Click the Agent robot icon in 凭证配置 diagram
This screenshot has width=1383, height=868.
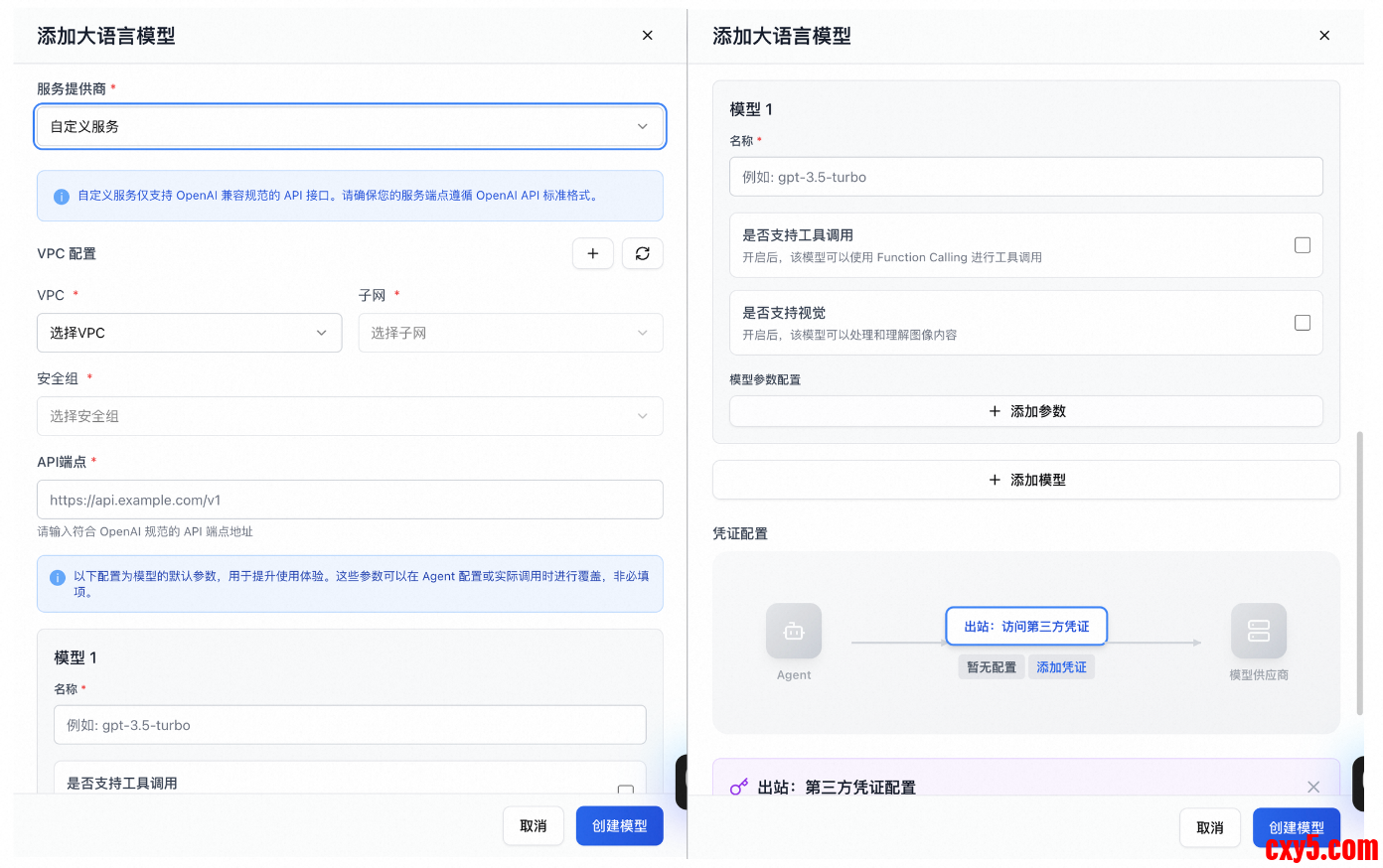click(x=793, y=631)
